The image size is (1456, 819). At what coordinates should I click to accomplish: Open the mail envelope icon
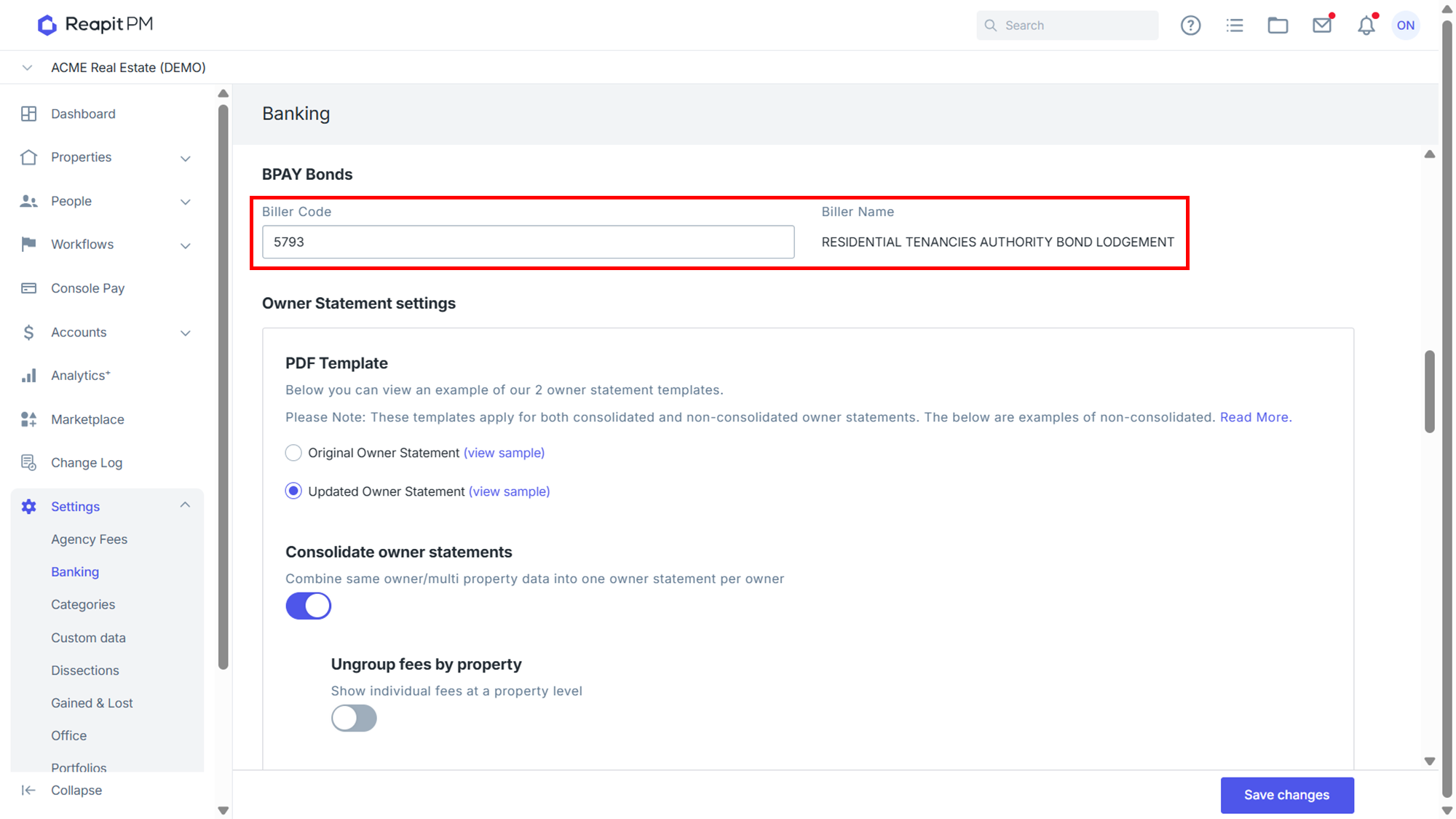pos(1322,25)
